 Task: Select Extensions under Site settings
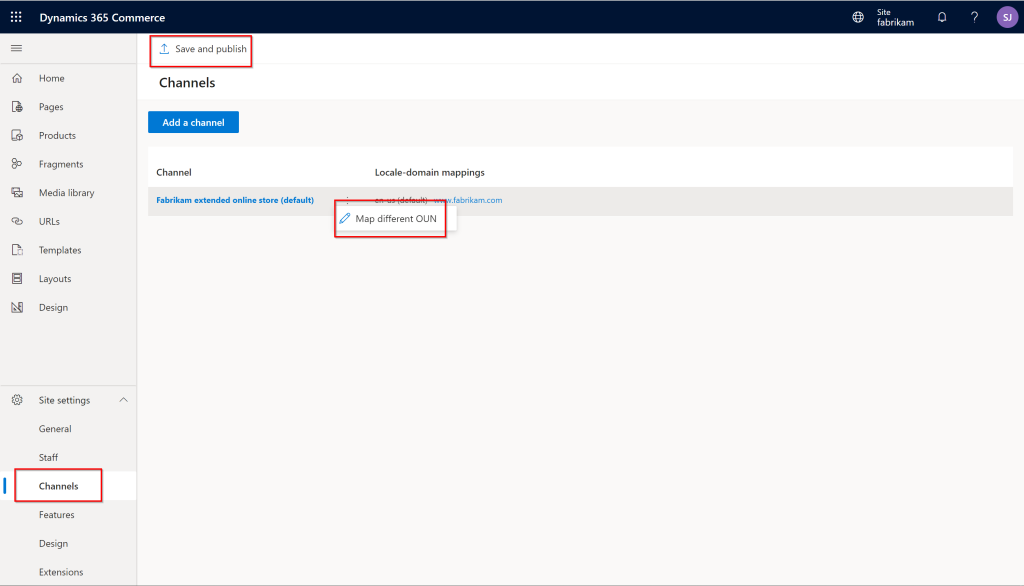(x=62, y=571)
